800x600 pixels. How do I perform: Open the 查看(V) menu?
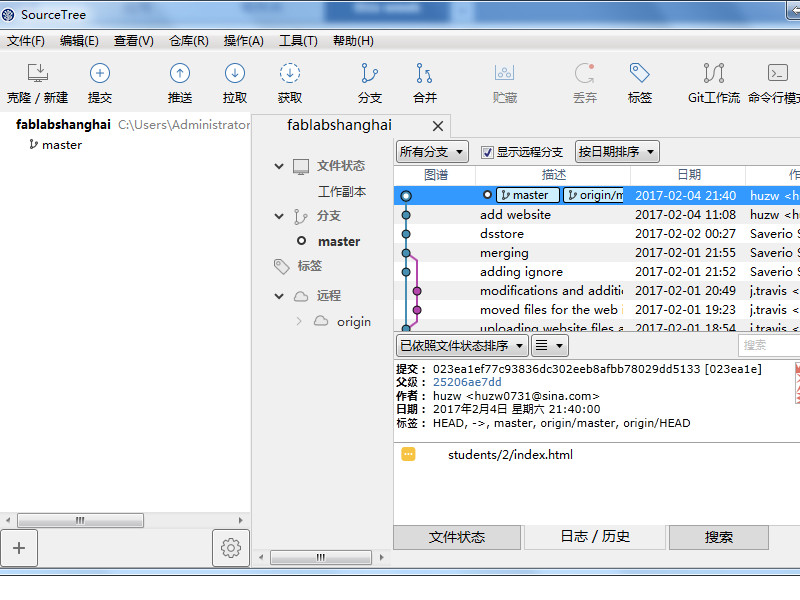click(134, 41)
